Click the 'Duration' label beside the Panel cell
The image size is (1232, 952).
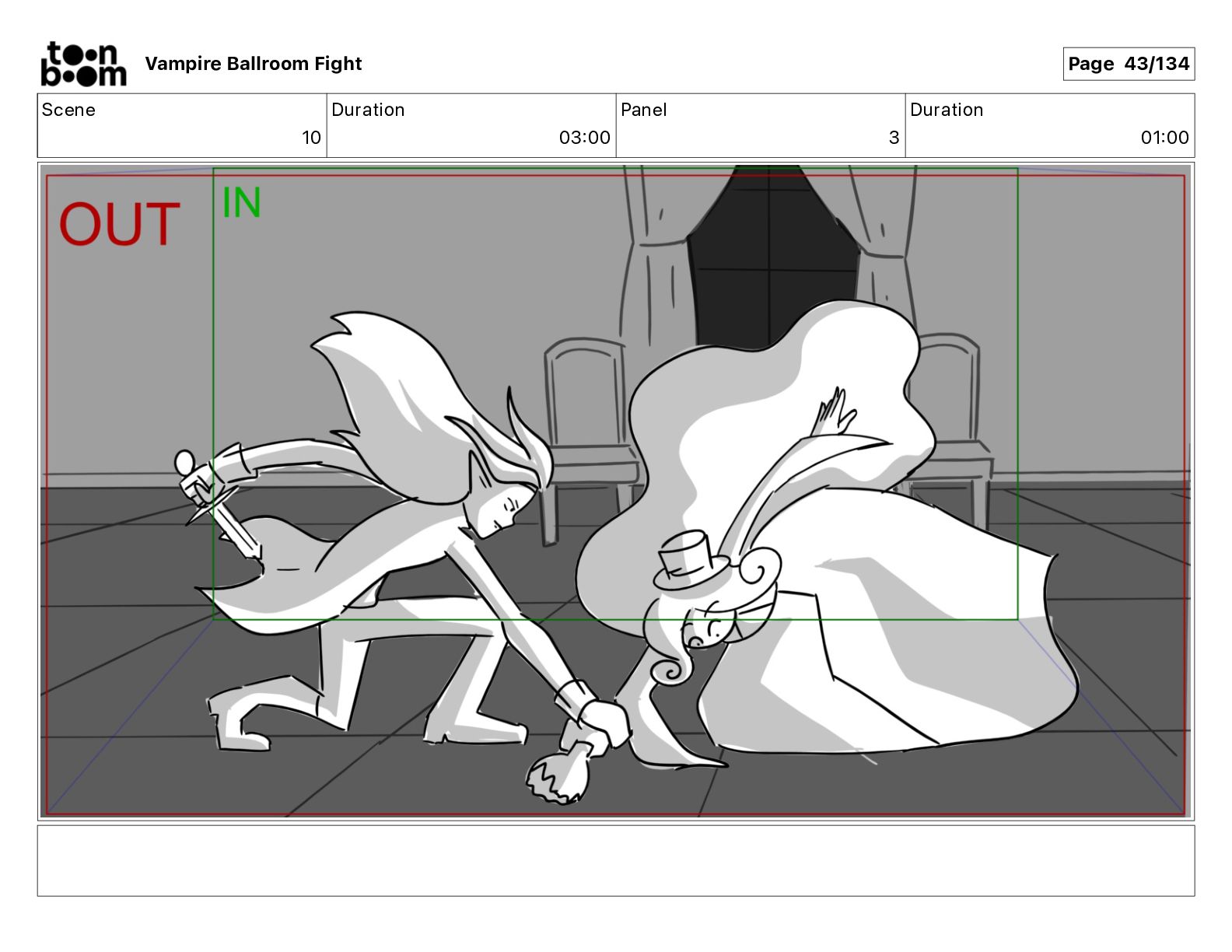tap(947, 110)
